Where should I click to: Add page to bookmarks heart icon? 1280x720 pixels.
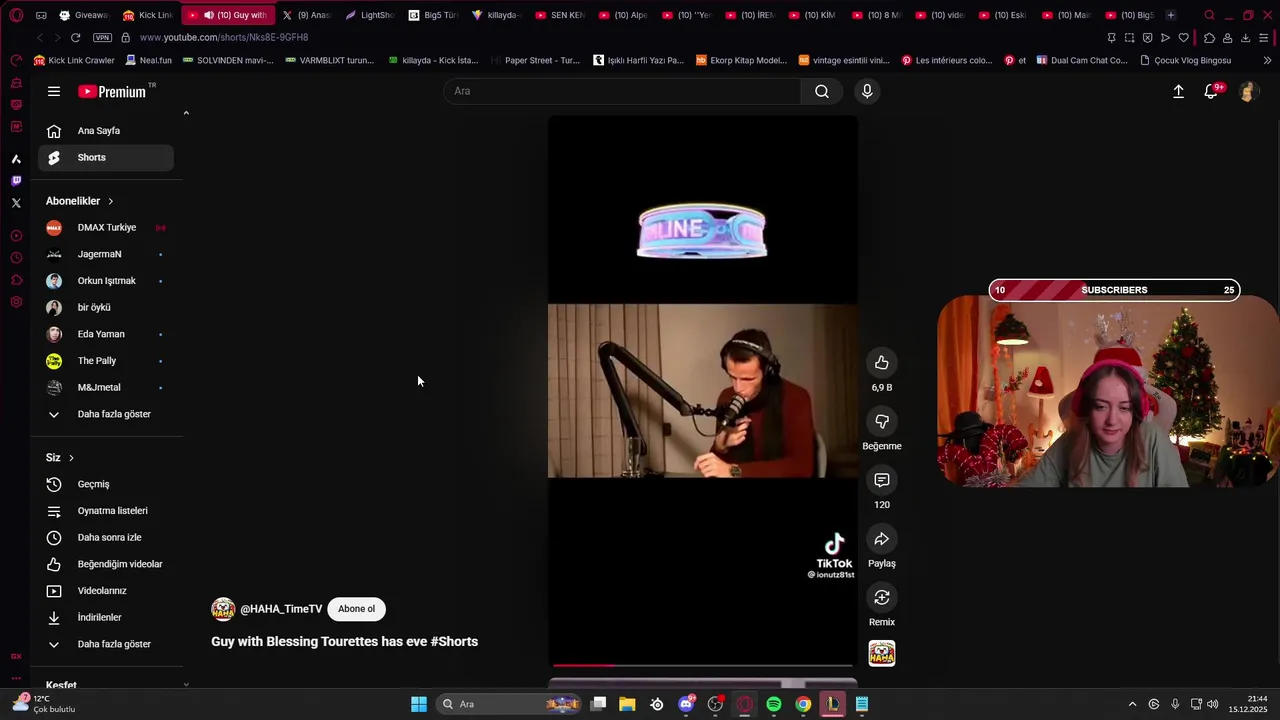pos(1184,37)
